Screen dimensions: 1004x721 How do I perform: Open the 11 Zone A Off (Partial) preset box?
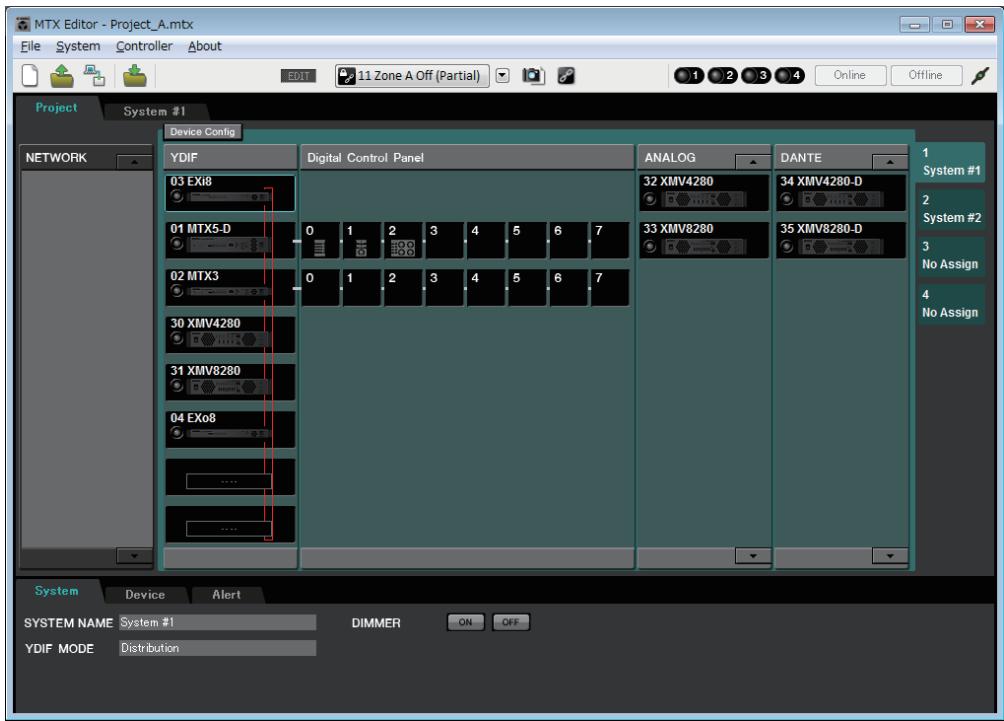pyautogui.click(x=412, y=76)
